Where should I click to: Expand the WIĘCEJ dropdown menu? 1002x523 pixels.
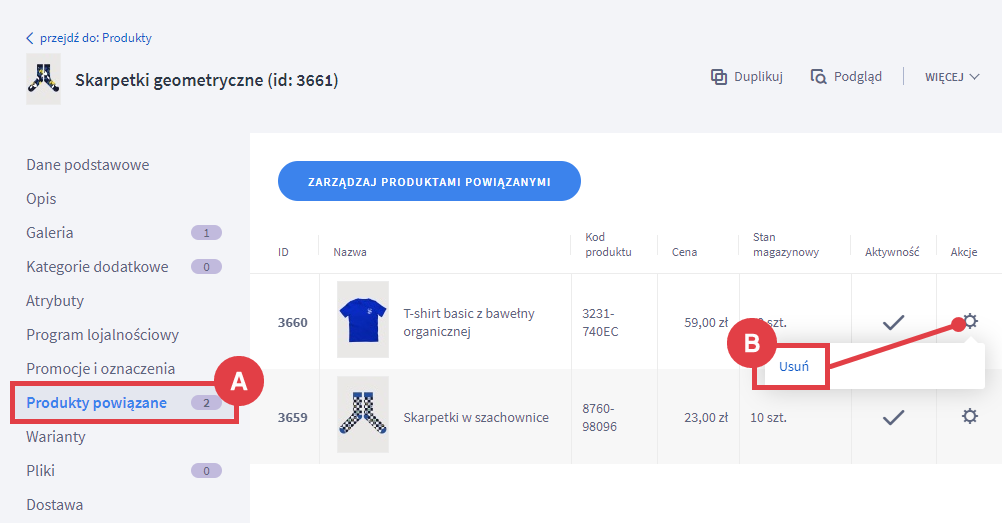pos(951,77)
